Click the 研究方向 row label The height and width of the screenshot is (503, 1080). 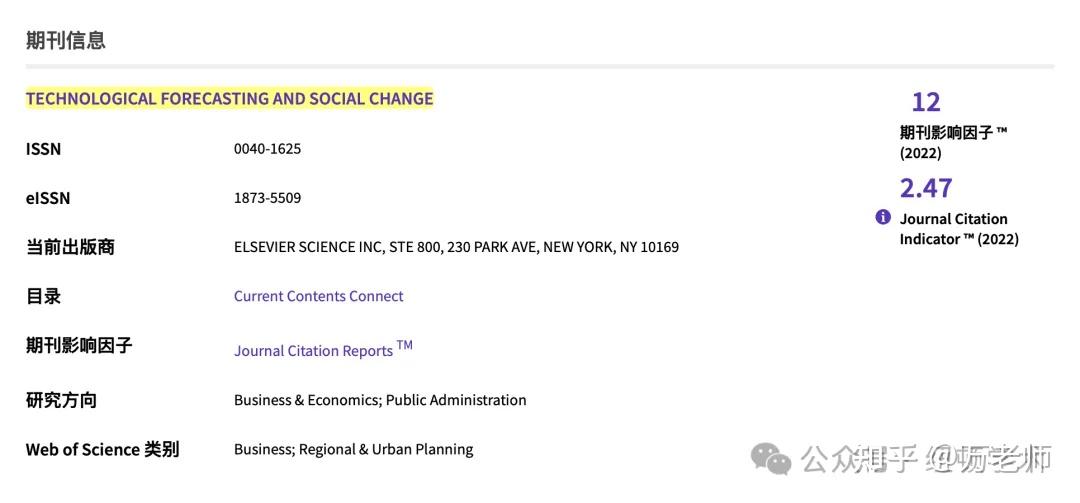click(x=61, y=400)
